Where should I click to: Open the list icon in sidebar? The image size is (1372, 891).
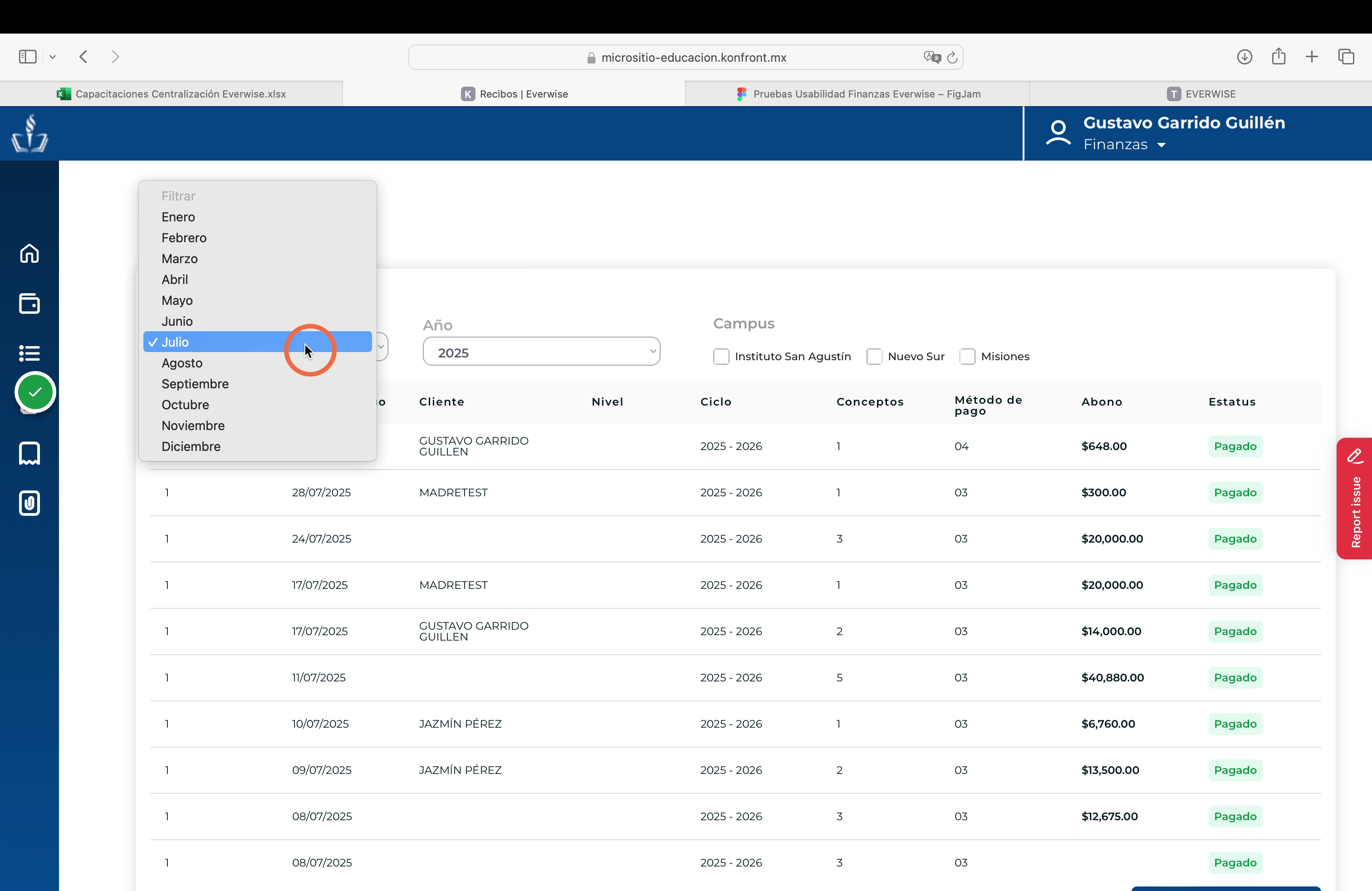[29, 352]
